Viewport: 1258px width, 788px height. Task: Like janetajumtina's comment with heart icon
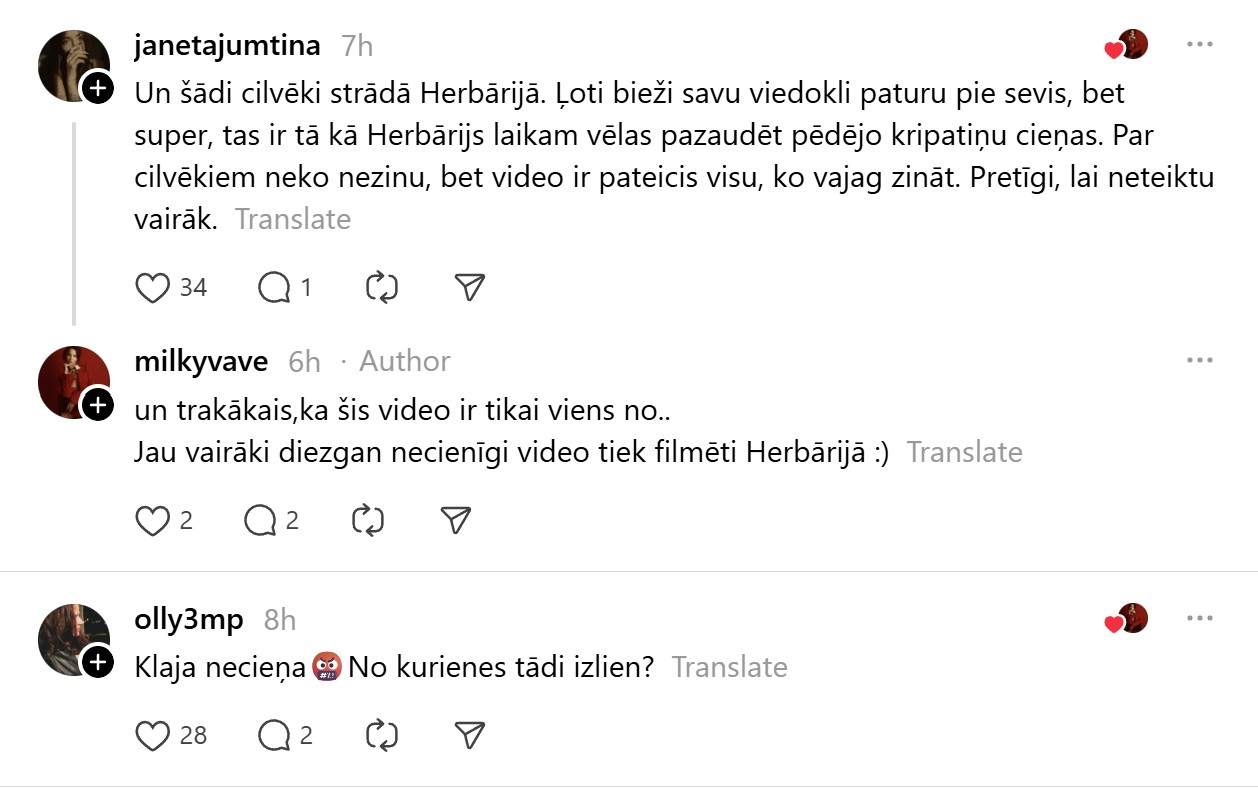153,288
